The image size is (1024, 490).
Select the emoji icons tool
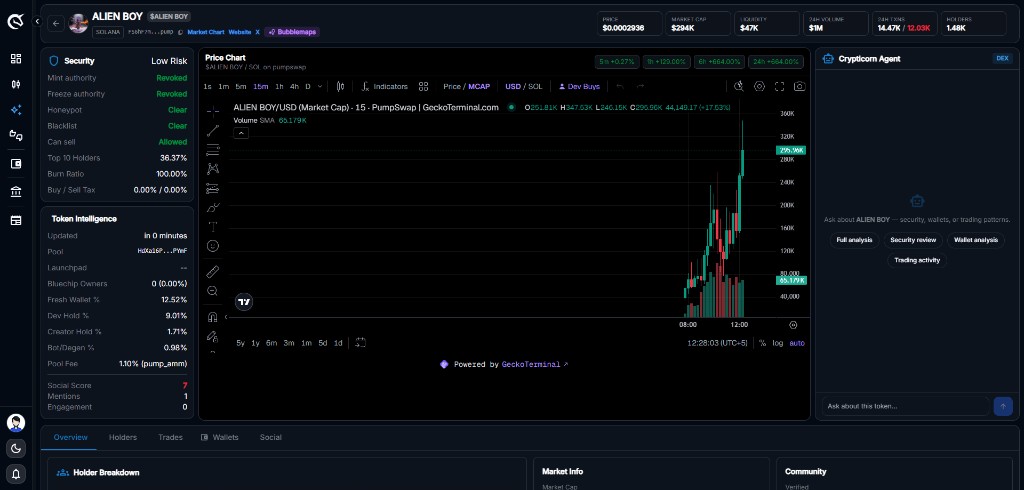coord(212,246)
